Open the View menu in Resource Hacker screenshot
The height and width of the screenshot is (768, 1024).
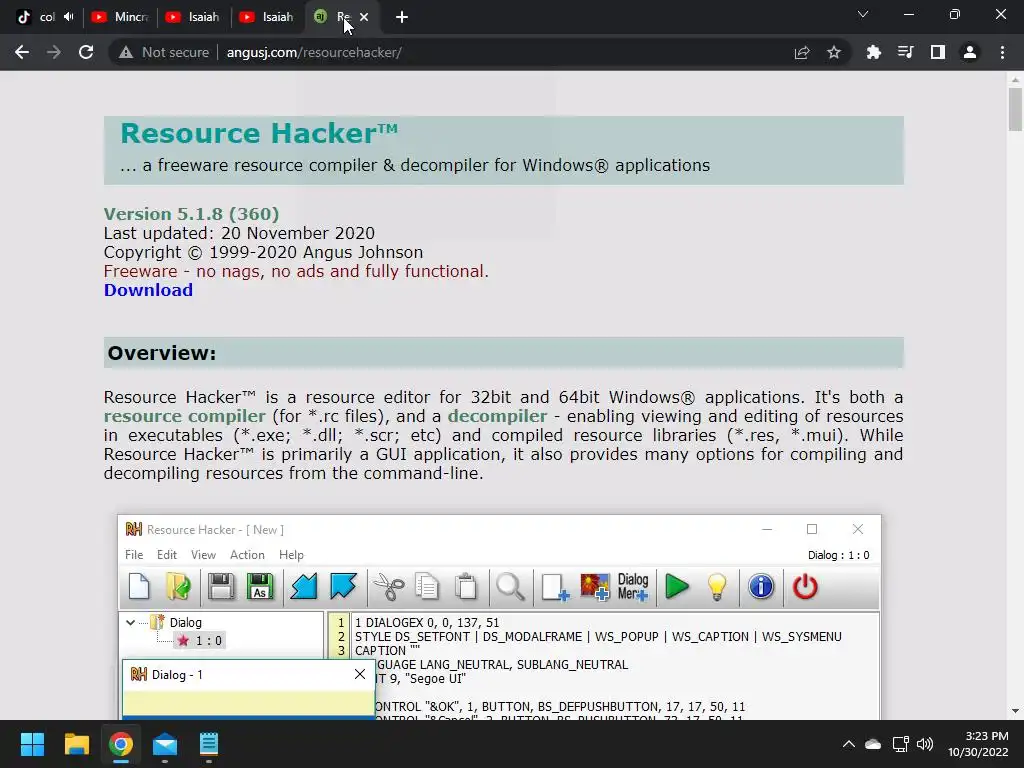point(203,554)
